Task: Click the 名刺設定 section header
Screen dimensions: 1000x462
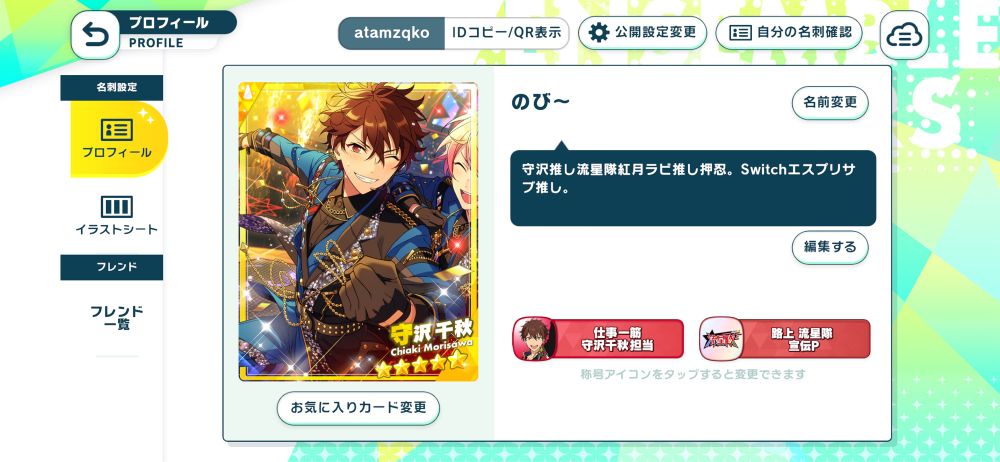Action: 112,88
